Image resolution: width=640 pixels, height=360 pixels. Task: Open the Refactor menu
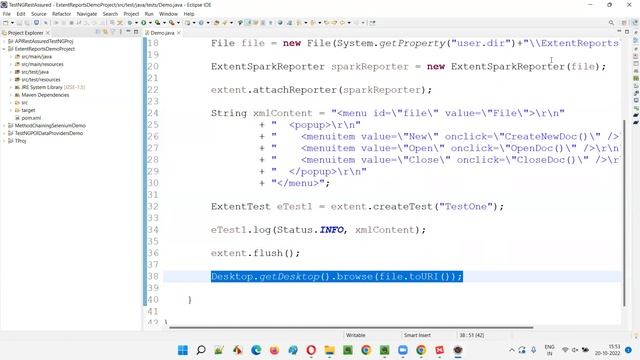[x=62, y=14]
